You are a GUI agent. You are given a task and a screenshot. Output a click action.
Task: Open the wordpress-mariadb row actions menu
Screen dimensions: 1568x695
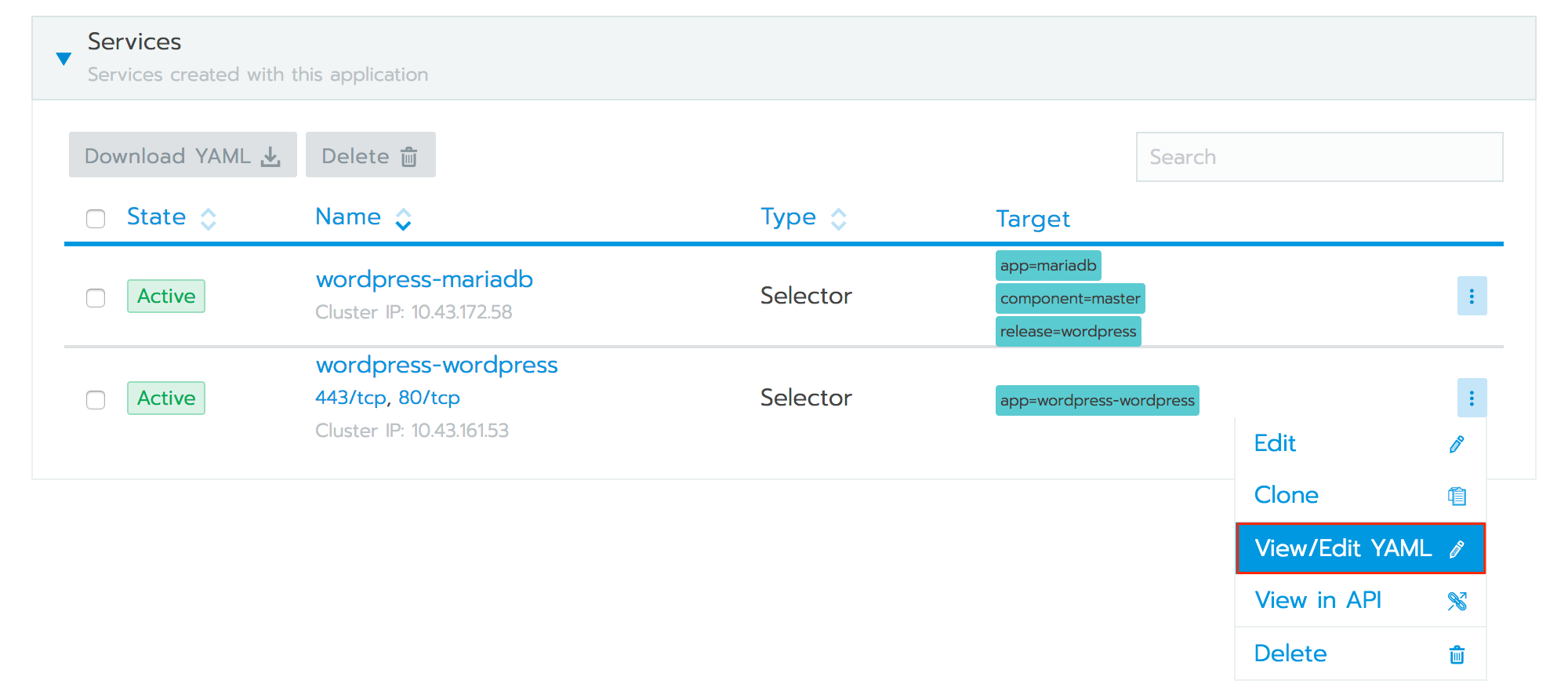1471,296
